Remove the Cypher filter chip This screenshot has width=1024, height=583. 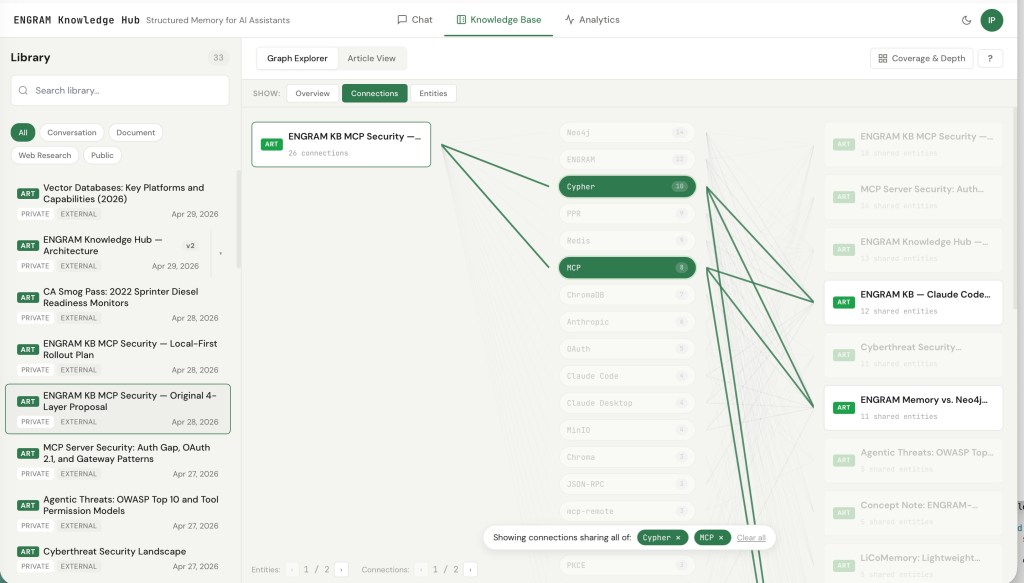click(678, 538)
